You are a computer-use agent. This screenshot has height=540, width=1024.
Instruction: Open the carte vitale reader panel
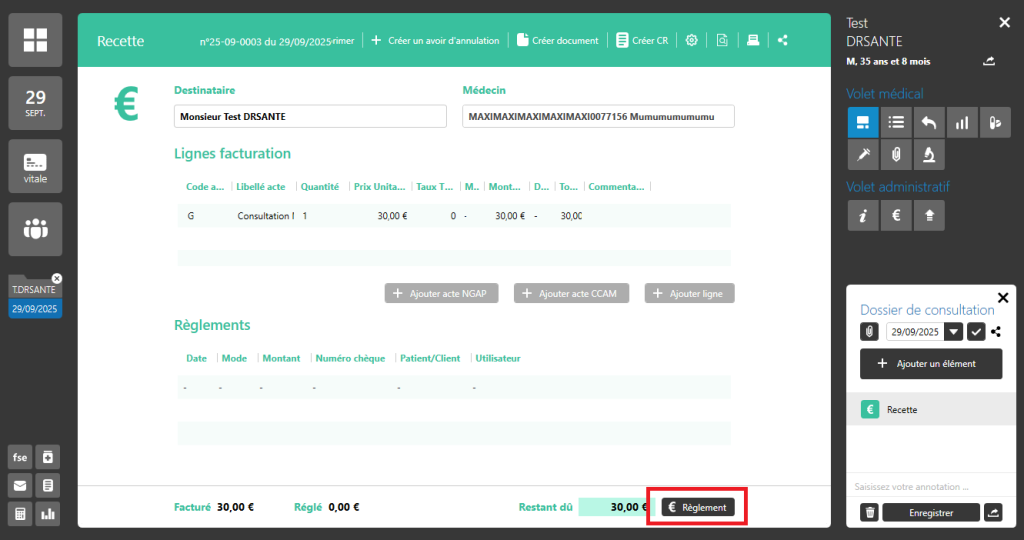(35, 166)
